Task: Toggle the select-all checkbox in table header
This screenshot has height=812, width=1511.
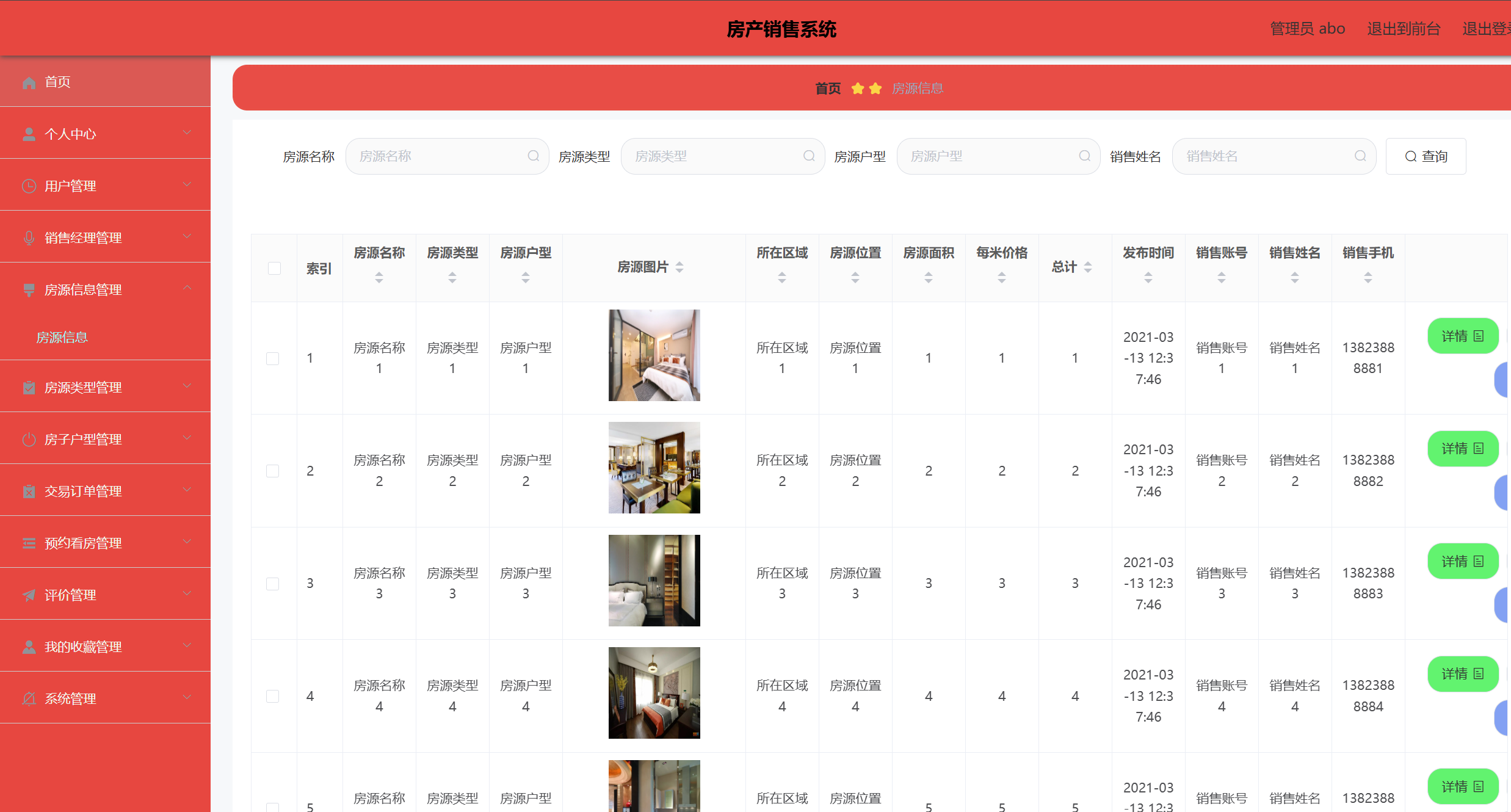Action: coord(274,268)
